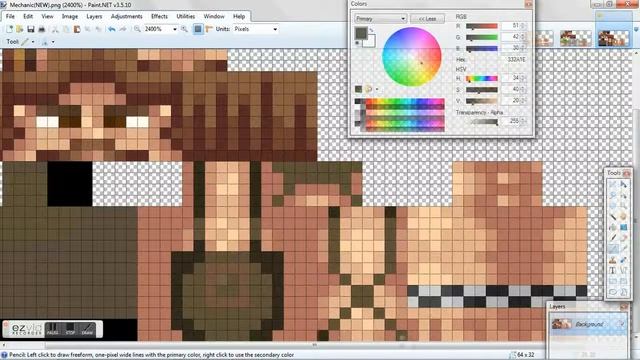Open the Layers menu
Viewport: 640px width, 360px height.
[94, 16]
